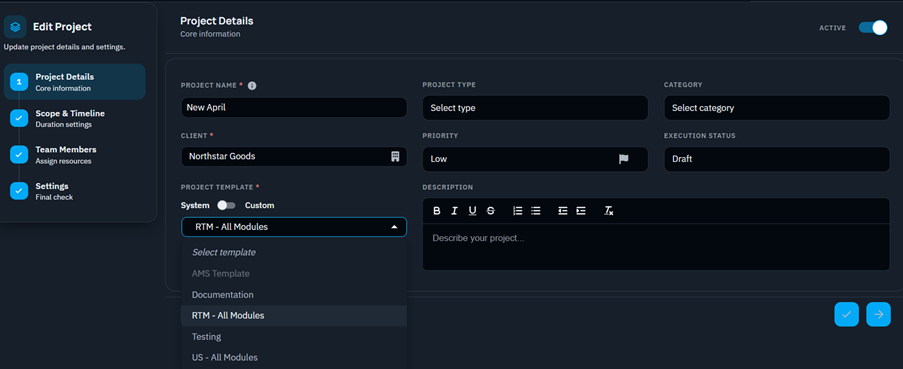Viewport: 903px width, 369px height.
Task: Open the Client field showing Northstar Goods
Action: (x=294, y=157)
